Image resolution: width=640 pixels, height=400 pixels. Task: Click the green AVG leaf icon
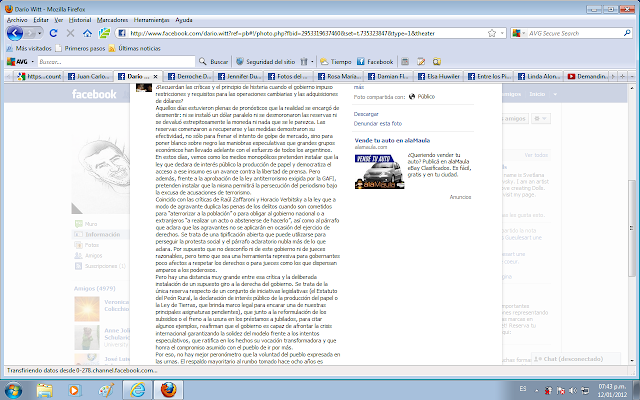point(104,33)
